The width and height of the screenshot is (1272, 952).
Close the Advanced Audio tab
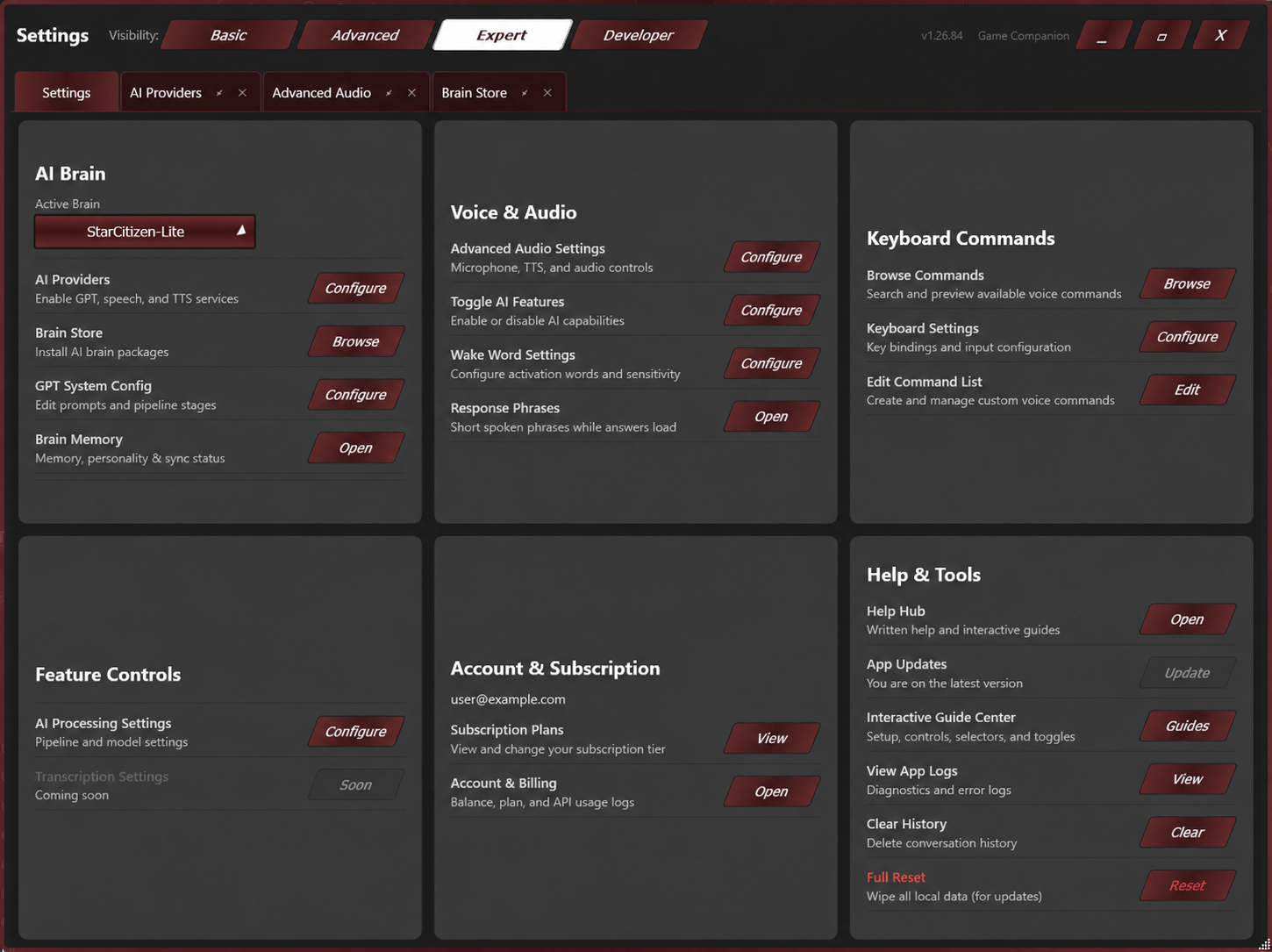(411, 93)
